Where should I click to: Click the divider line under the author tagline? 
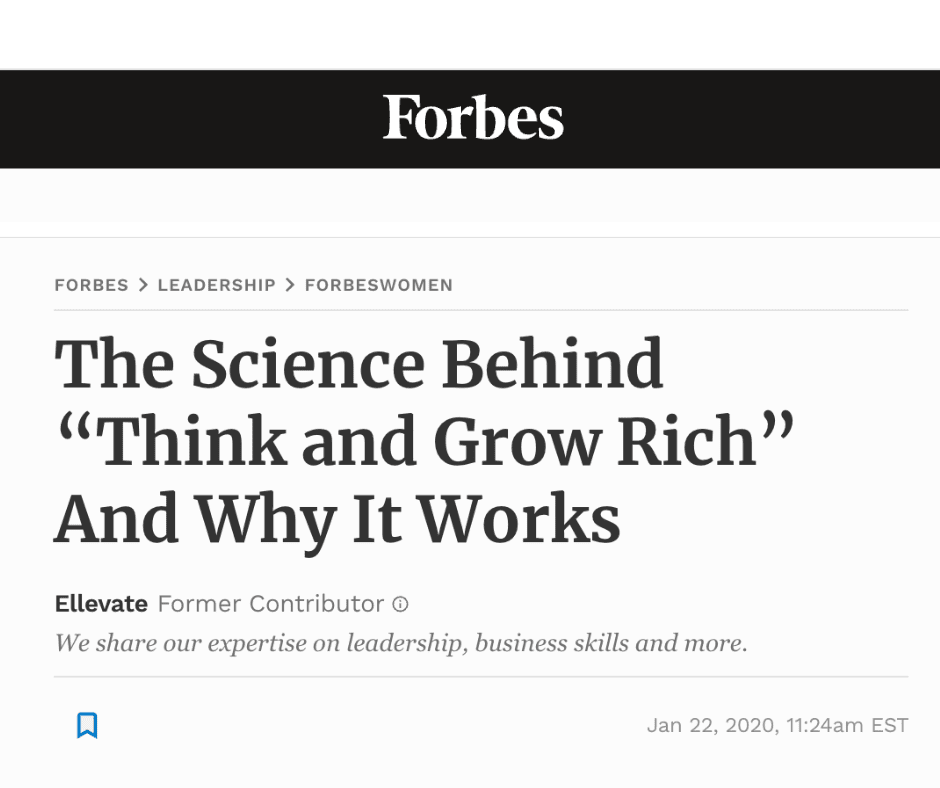(x=480, y=677)
